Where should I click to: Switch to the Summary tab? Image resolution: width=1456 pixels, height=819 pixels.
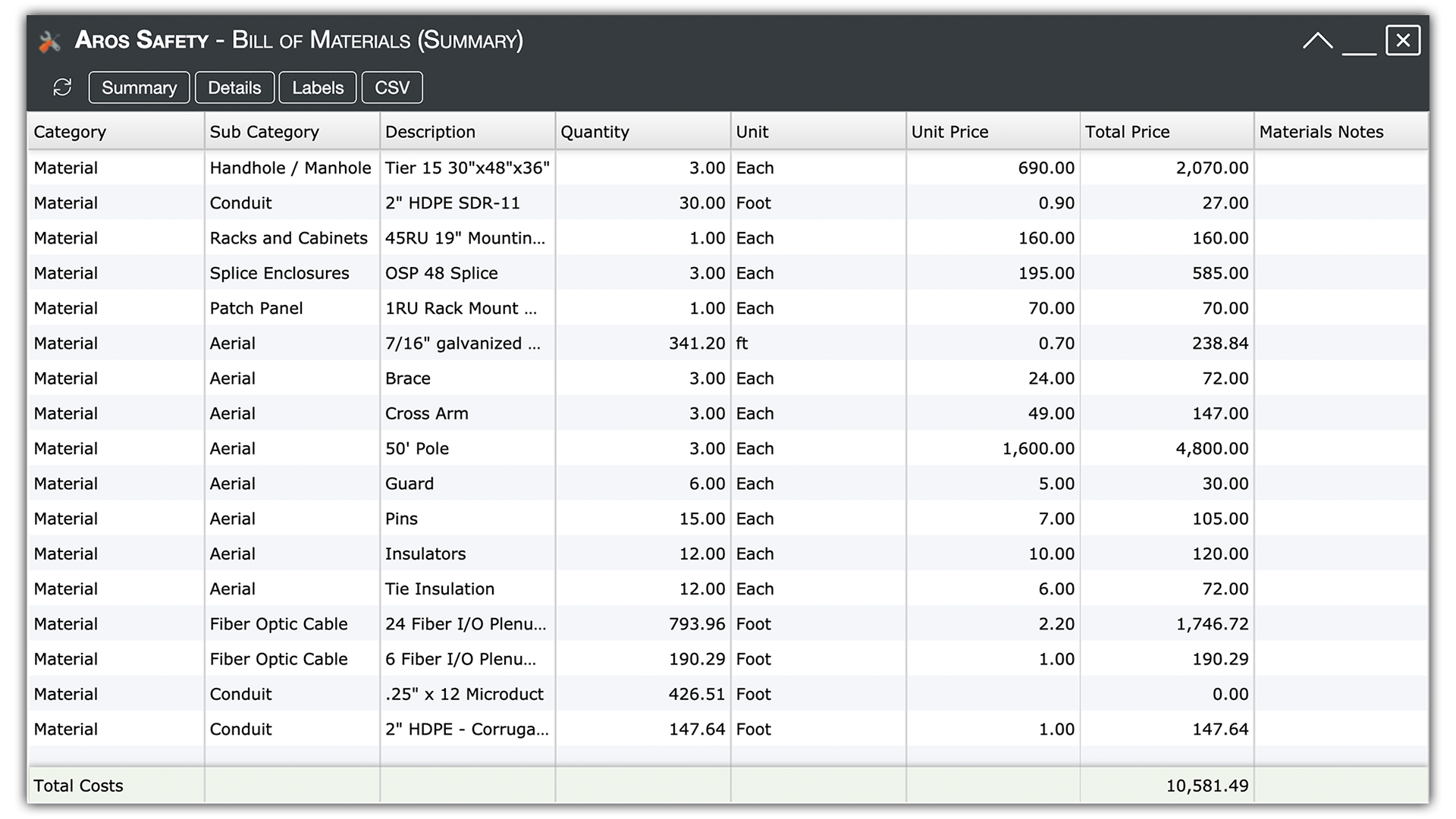coord(139,87)
